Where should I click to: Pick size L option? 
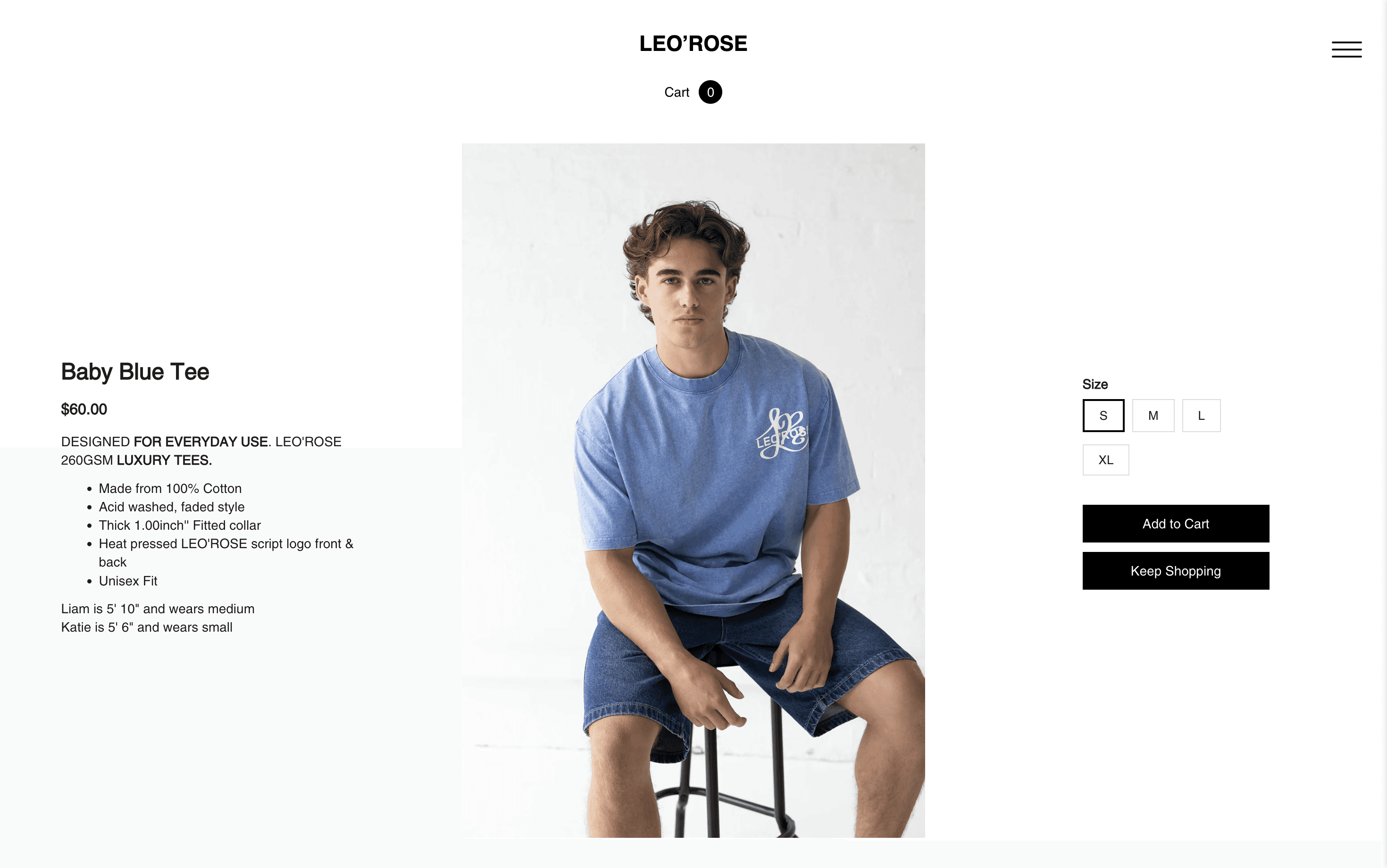1201,415
